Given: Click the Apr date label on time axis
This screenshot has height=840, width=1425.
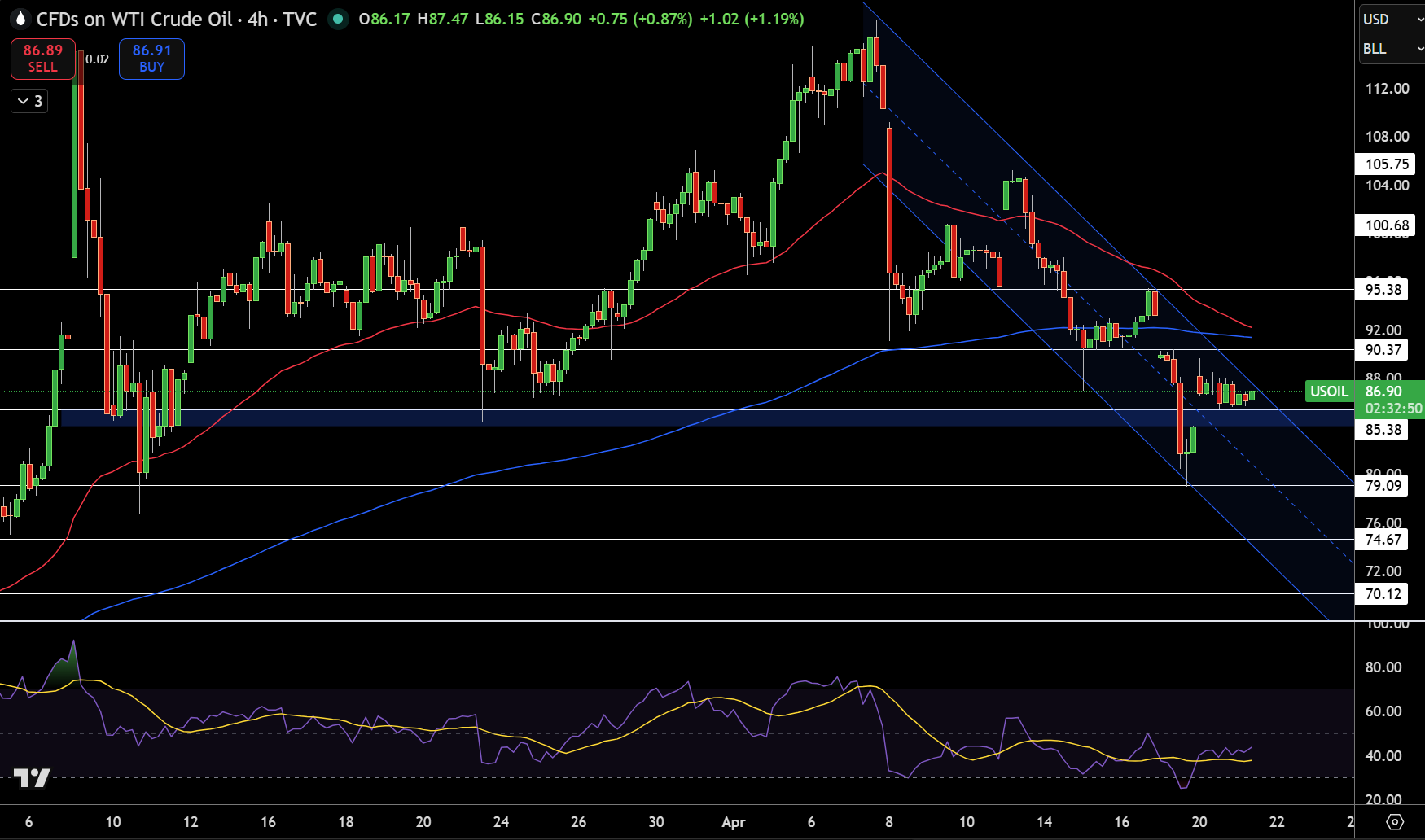Looking at the screenshot, I should (734, 822).
